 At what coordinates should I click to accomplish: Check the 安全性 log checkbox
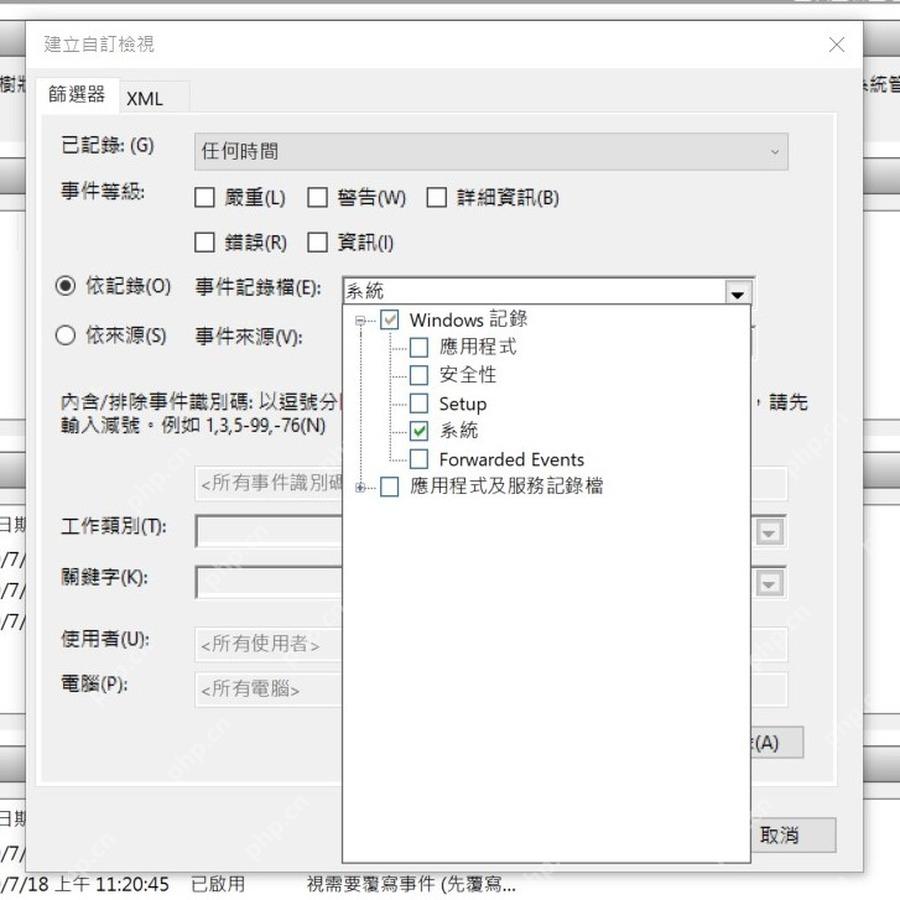419,375
